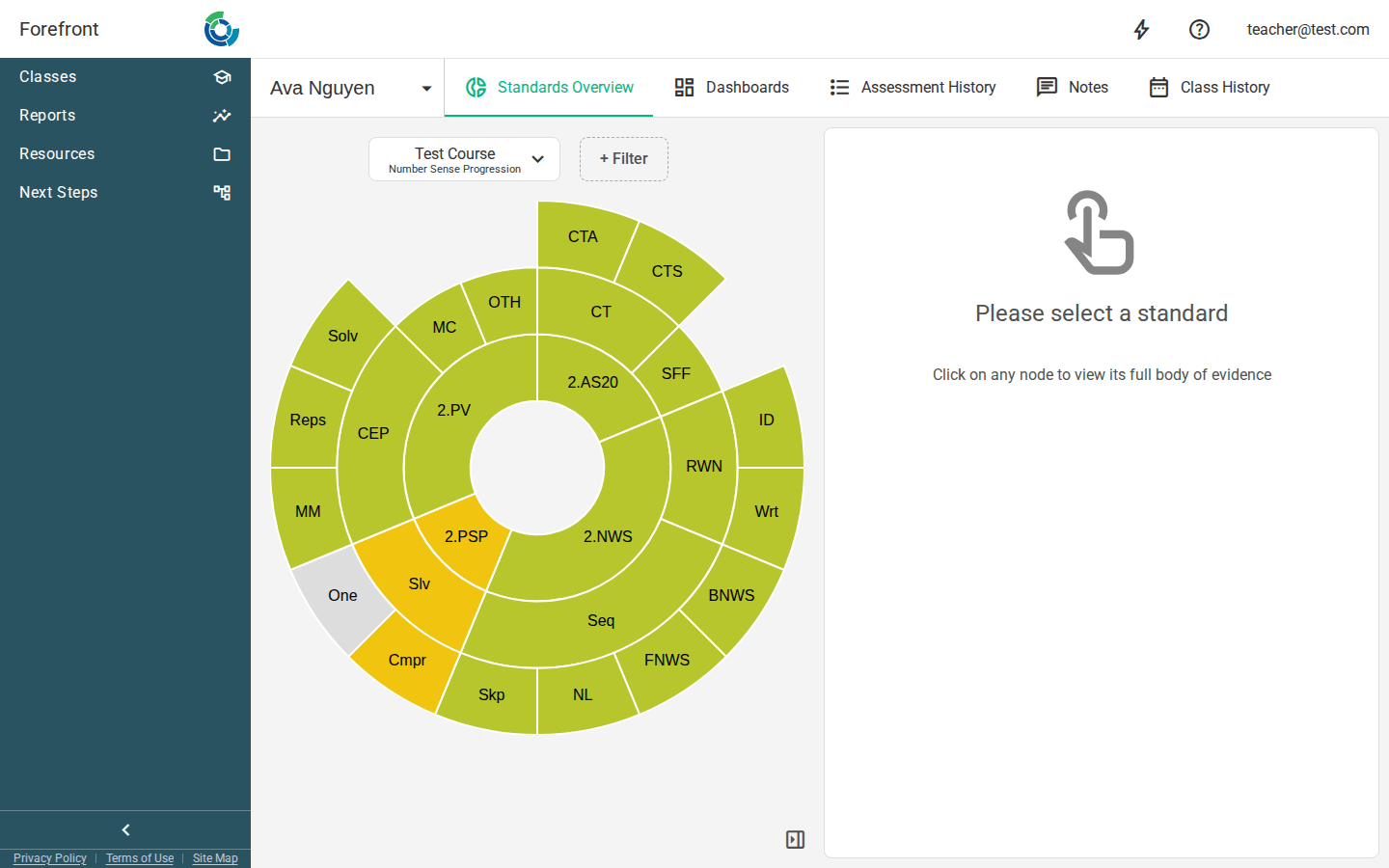The image size is (1389, 868).
Task: Add a filter with + Filter button
Action: point(623,159)
